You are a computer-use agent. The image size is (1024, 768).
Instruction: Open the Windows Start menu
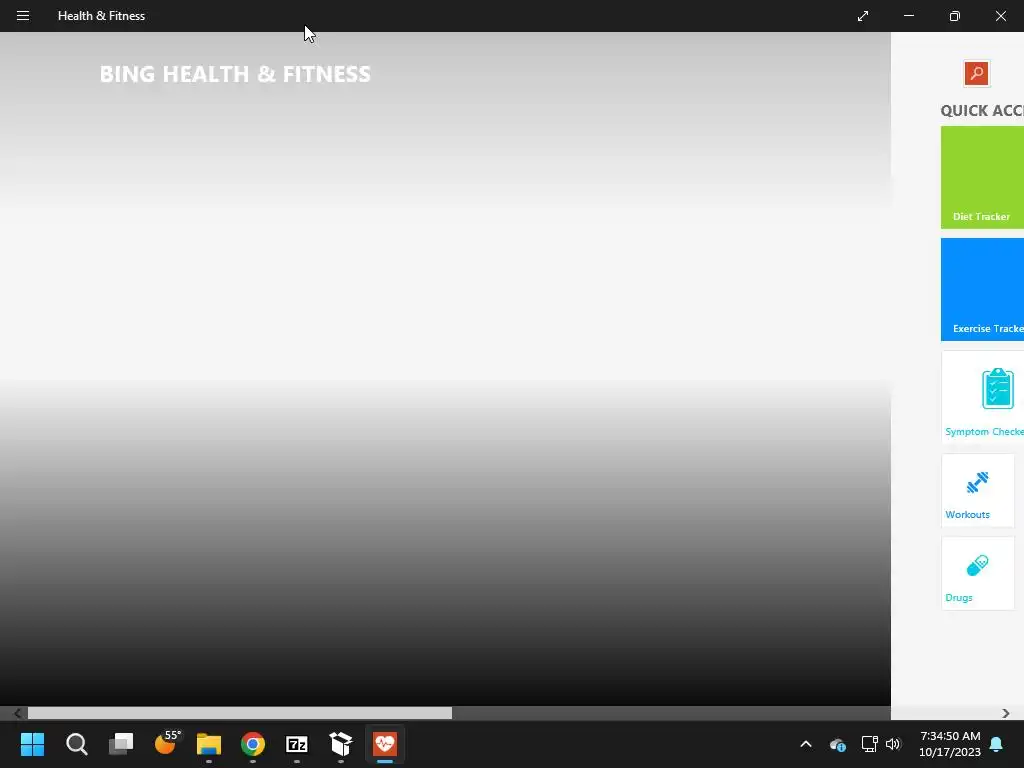pyautogui.click(x=33, y=744)
